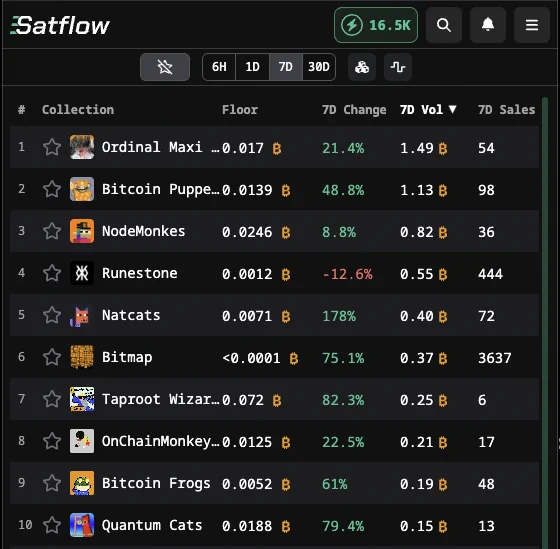Sort by Floor column header
This screenshot has height=549, width=560.
(240, 109)
